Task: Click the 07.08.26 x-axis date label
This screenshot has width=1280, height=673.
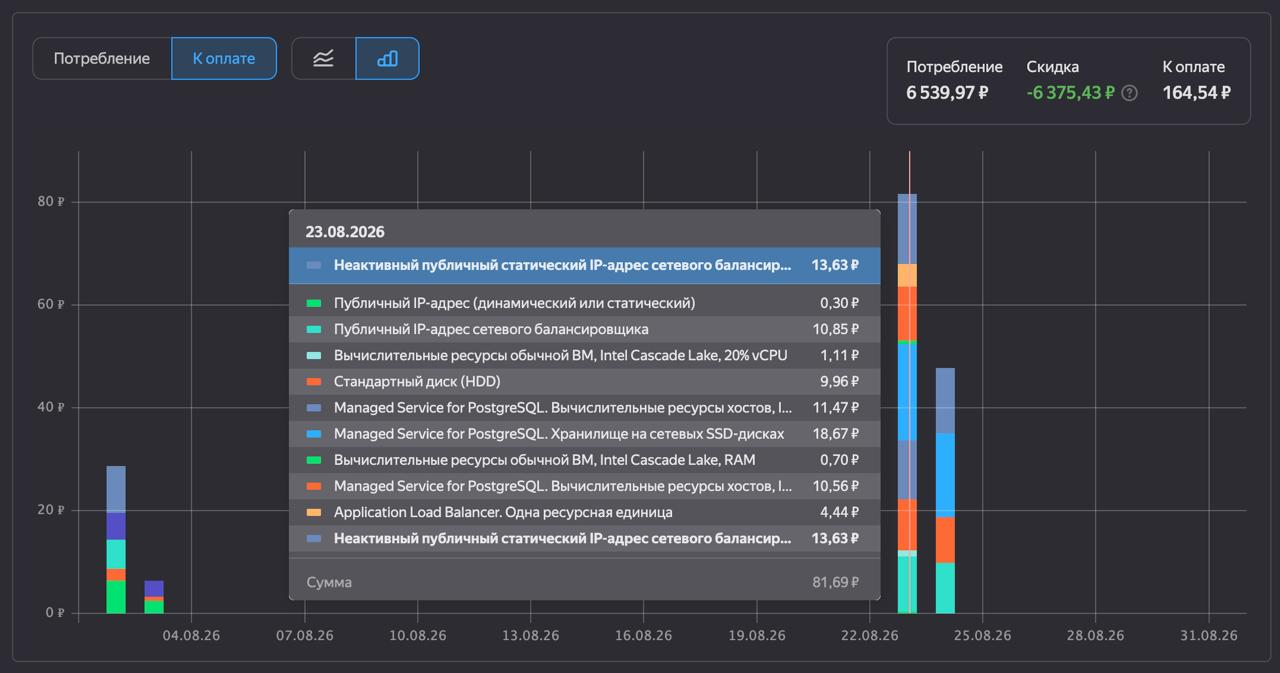Action: (305, 635)
